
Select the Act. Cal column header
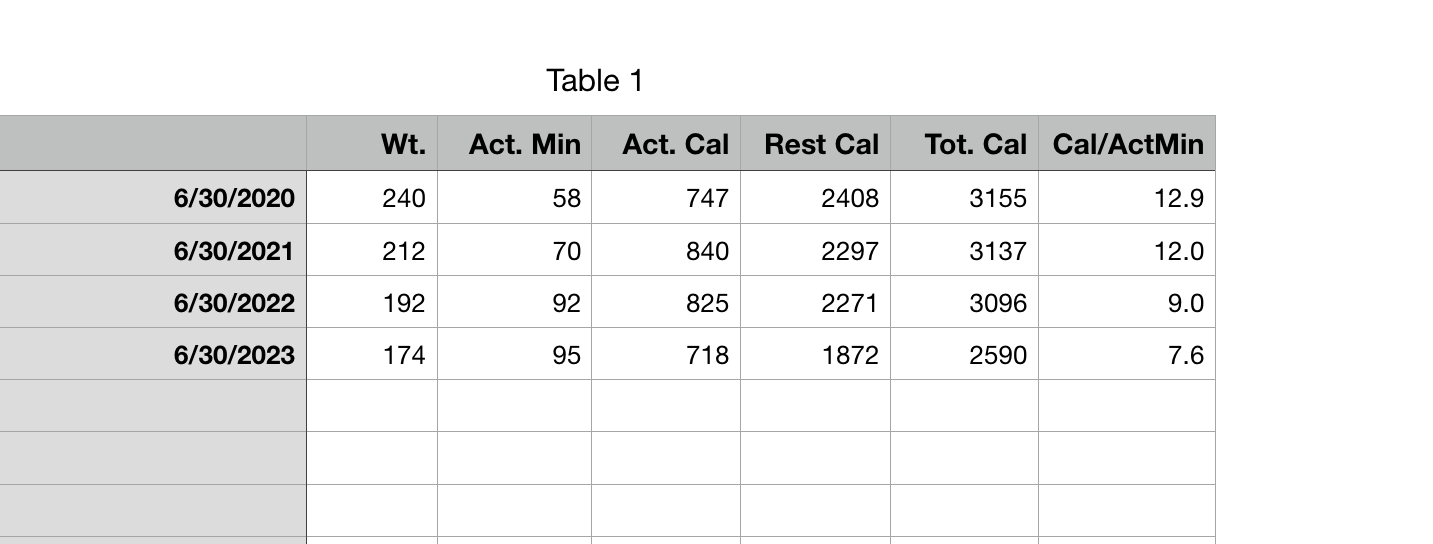[666, 144]
